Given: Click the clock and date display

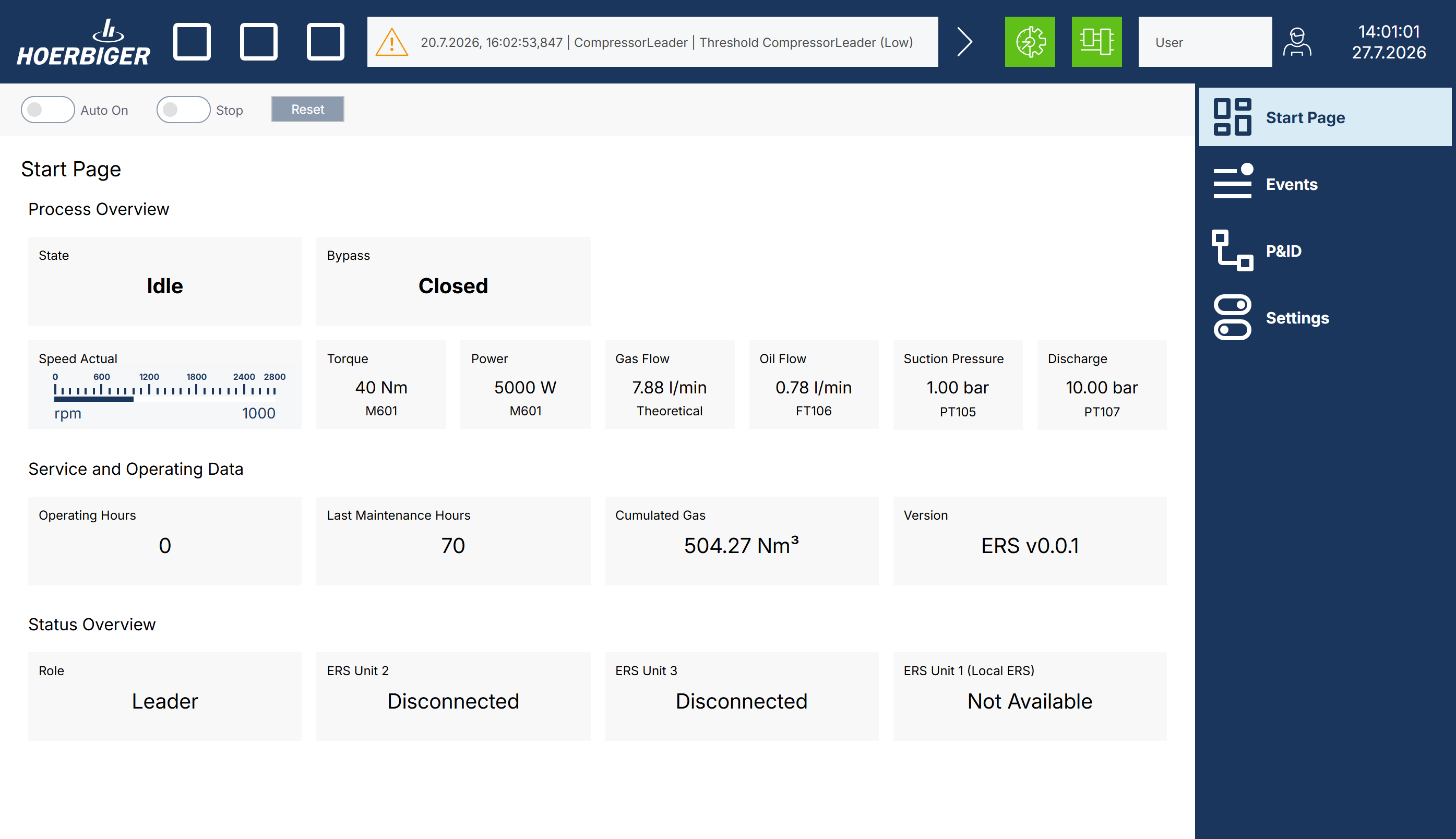Looking at the screenshot, I should click(1389, 42).
